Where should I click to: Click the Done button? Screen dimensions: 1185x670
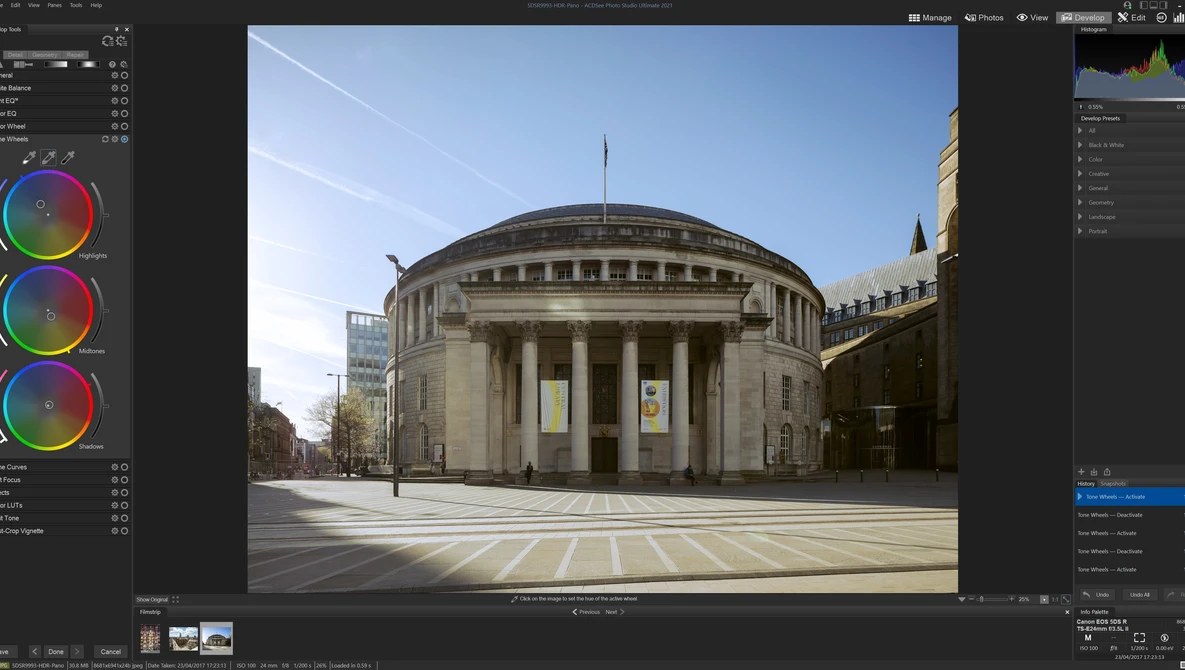pyautogui.click(x=56, y=651)
